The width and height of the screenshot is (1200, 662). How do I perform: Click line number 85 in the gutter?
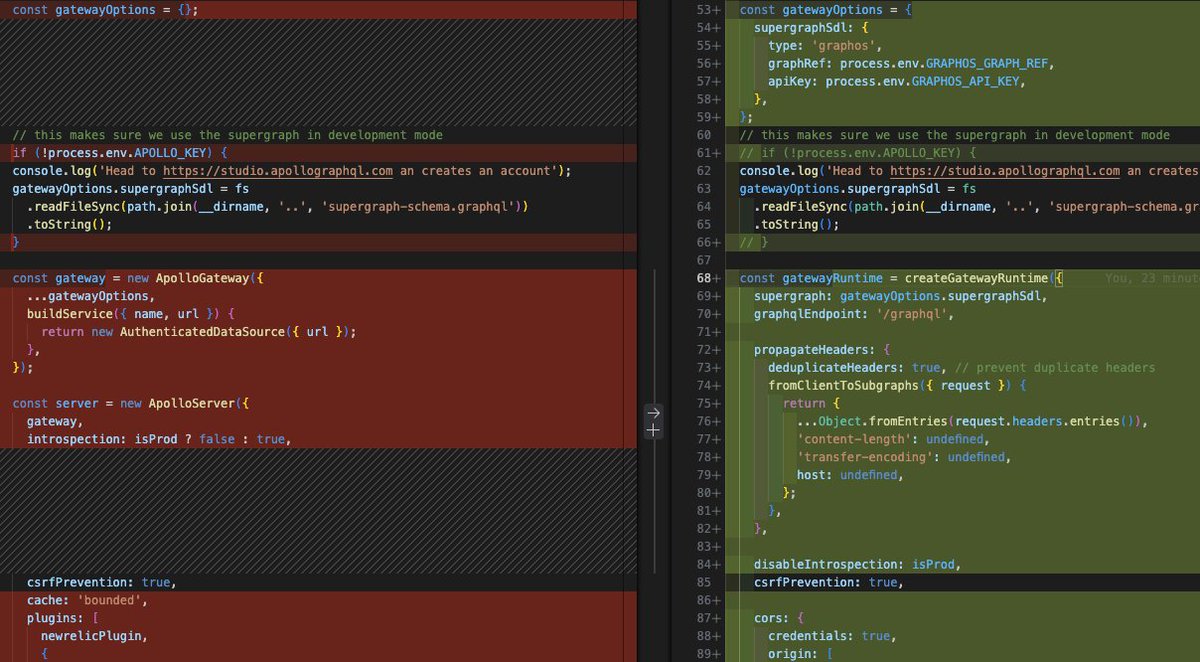click(x=706, y=582)
